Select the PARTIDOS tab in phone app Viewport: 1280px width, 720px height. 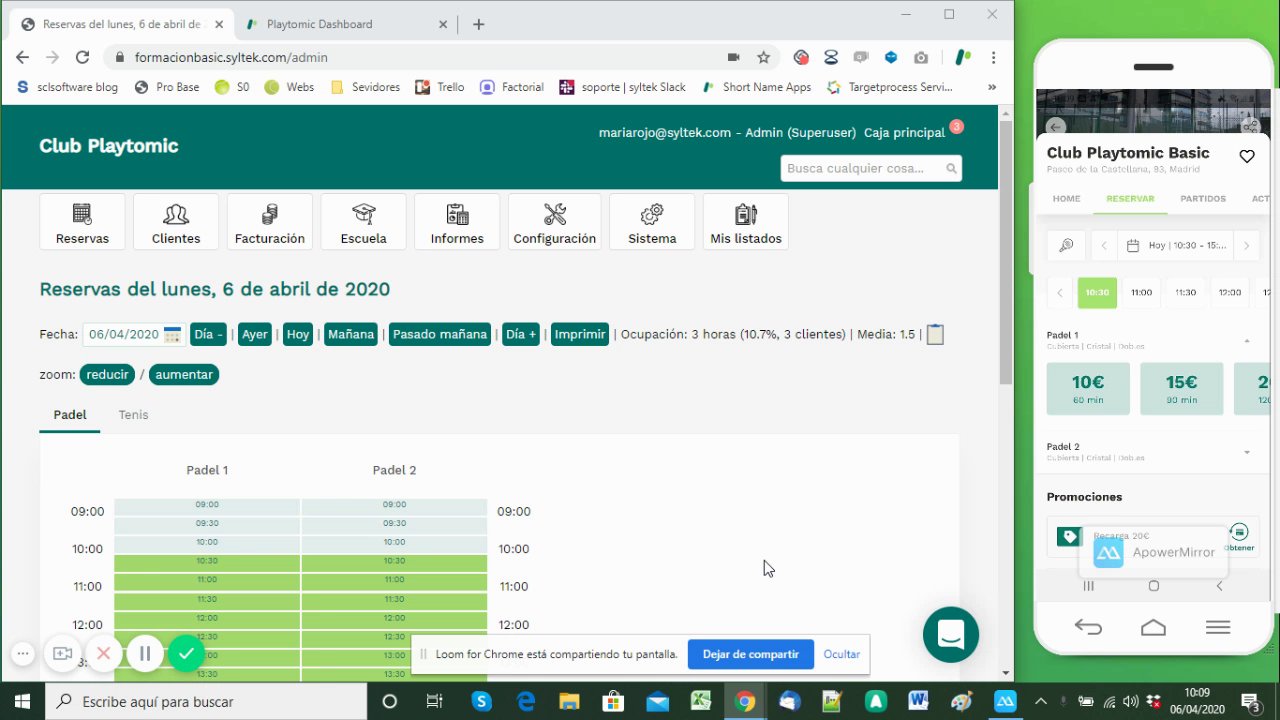[1203, 199]
